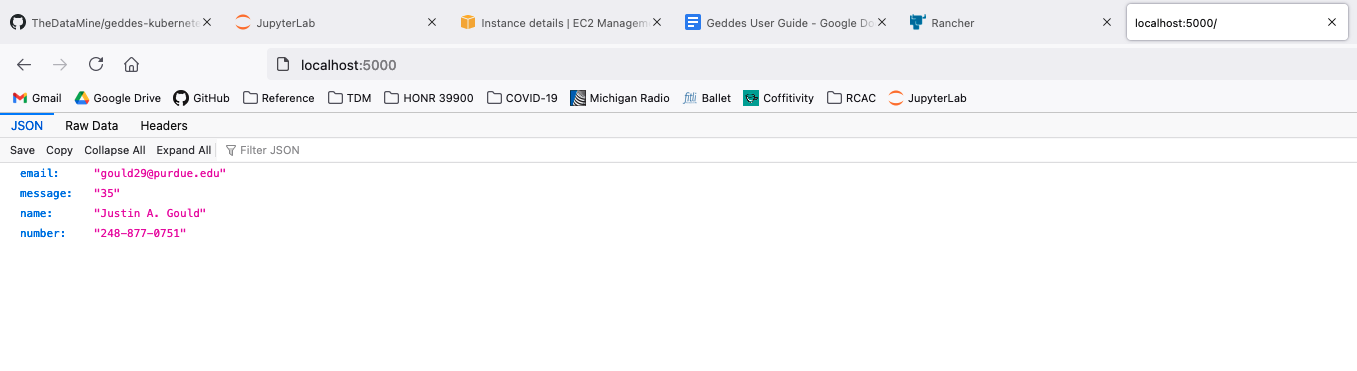The height and width of the screenshot is (371, 1357).
Task: Open the Google Drive bookmark
Action: (118, 98)
